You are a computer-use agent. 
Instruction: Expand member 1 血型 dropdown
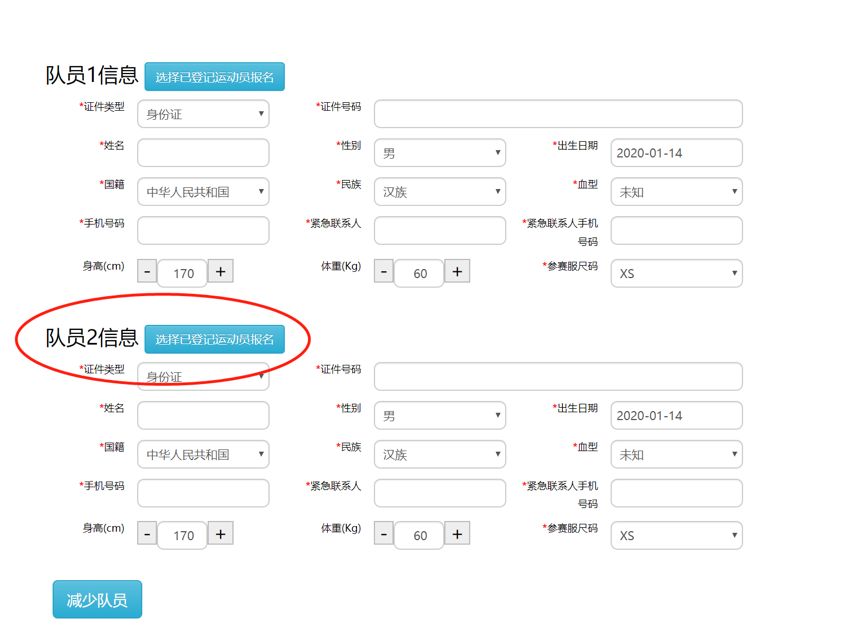(676, 191)
